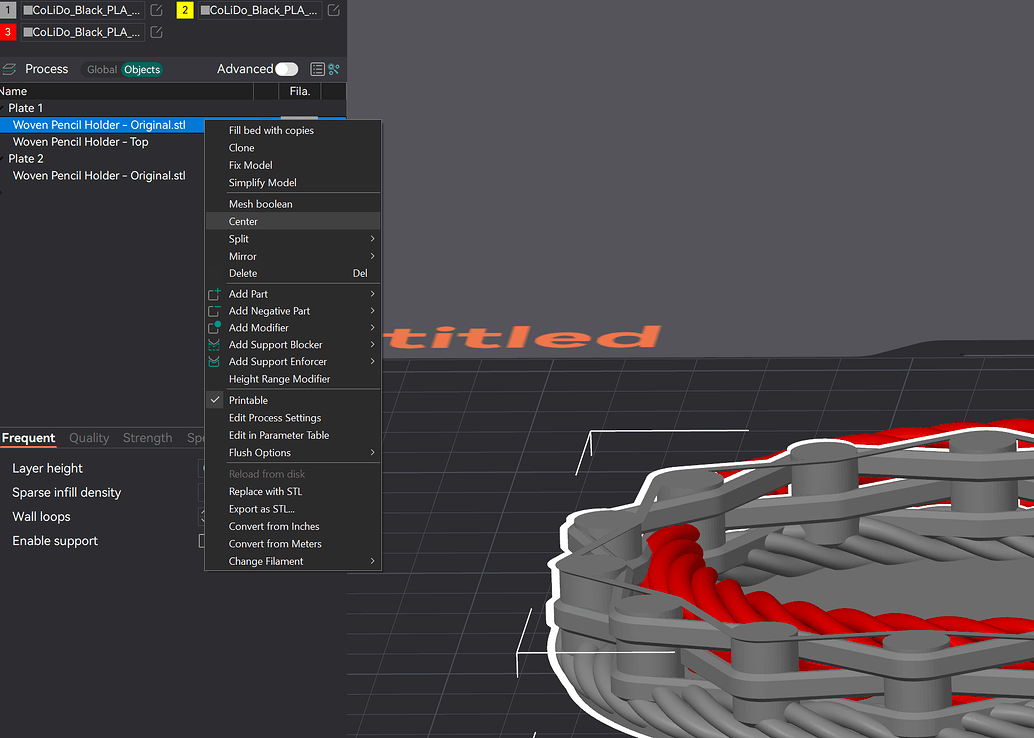Expand the Add Modifier submenu
The width and height of the screenshot is (1034, 738).
click(293, 327)
